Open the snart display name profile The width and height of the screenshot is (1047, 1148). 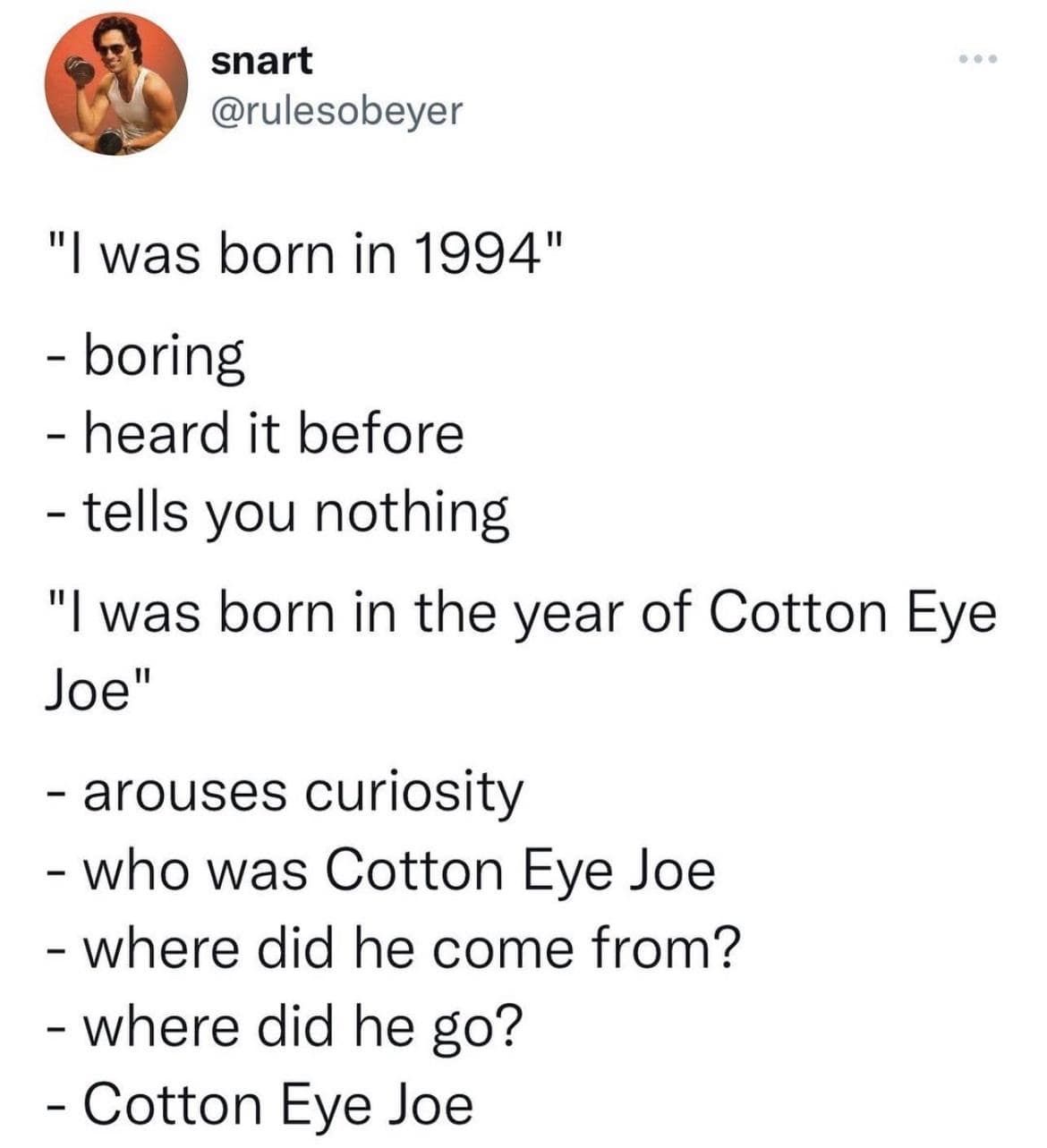click(x=262, y=61)
